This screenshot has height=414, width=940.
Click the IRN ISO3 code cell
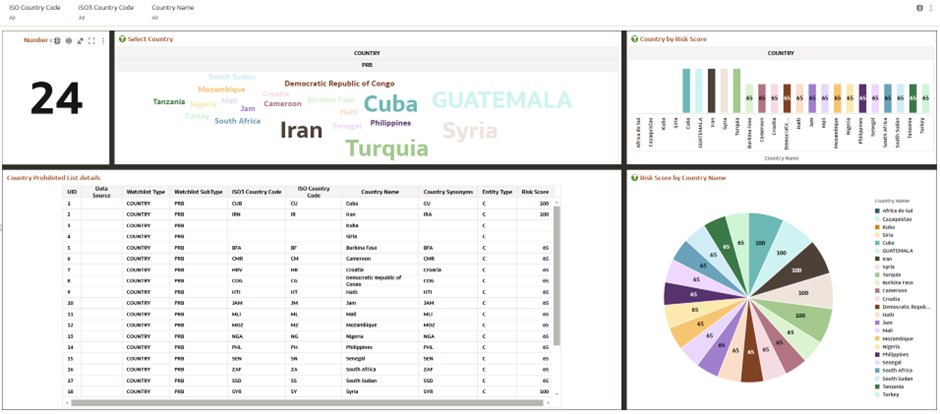pyautogui.click(x=257, y=214)
